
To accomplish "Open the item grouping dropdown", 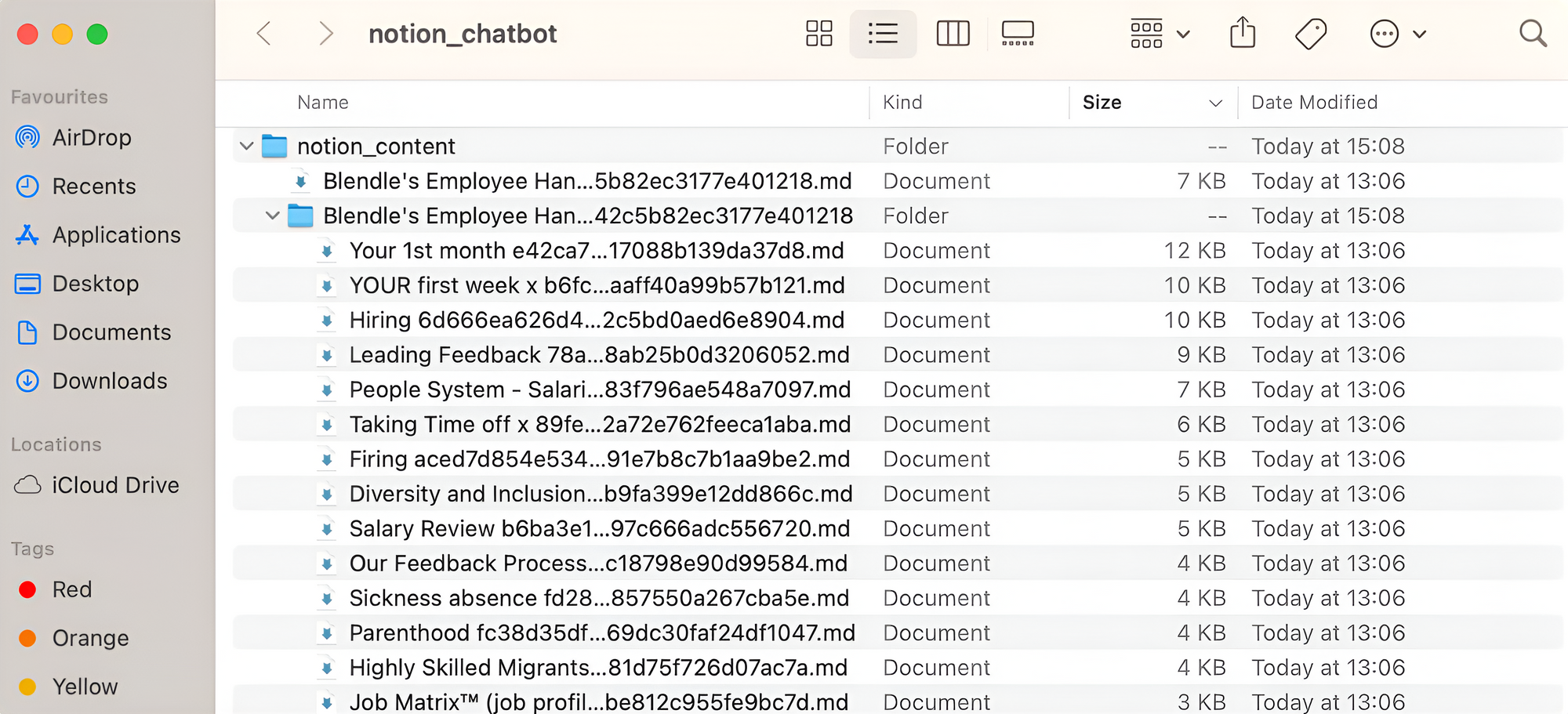I will (x=1158, y=33).
